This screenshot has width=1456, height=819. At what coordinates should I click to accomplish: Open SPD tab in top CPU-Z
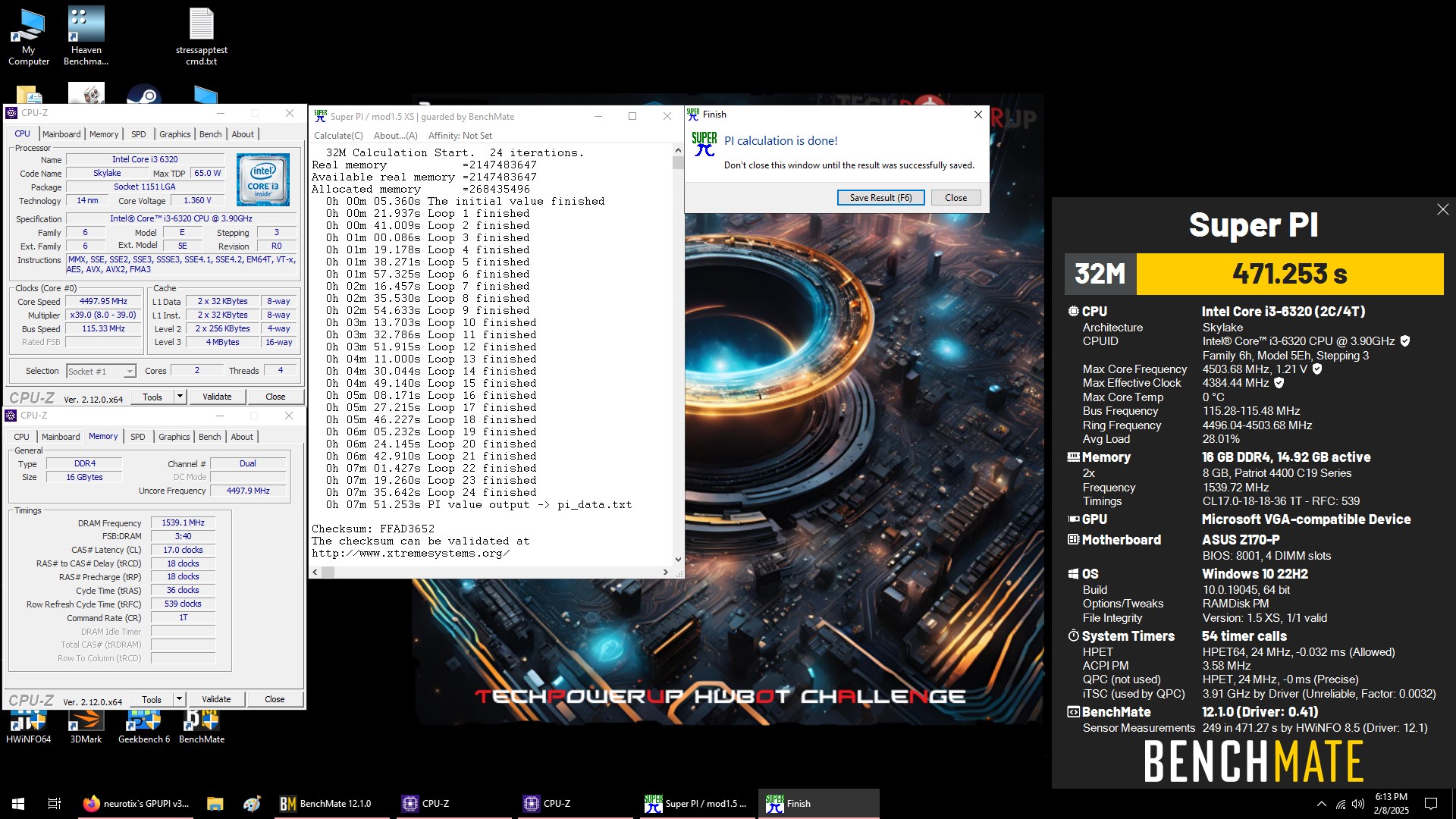139,134
